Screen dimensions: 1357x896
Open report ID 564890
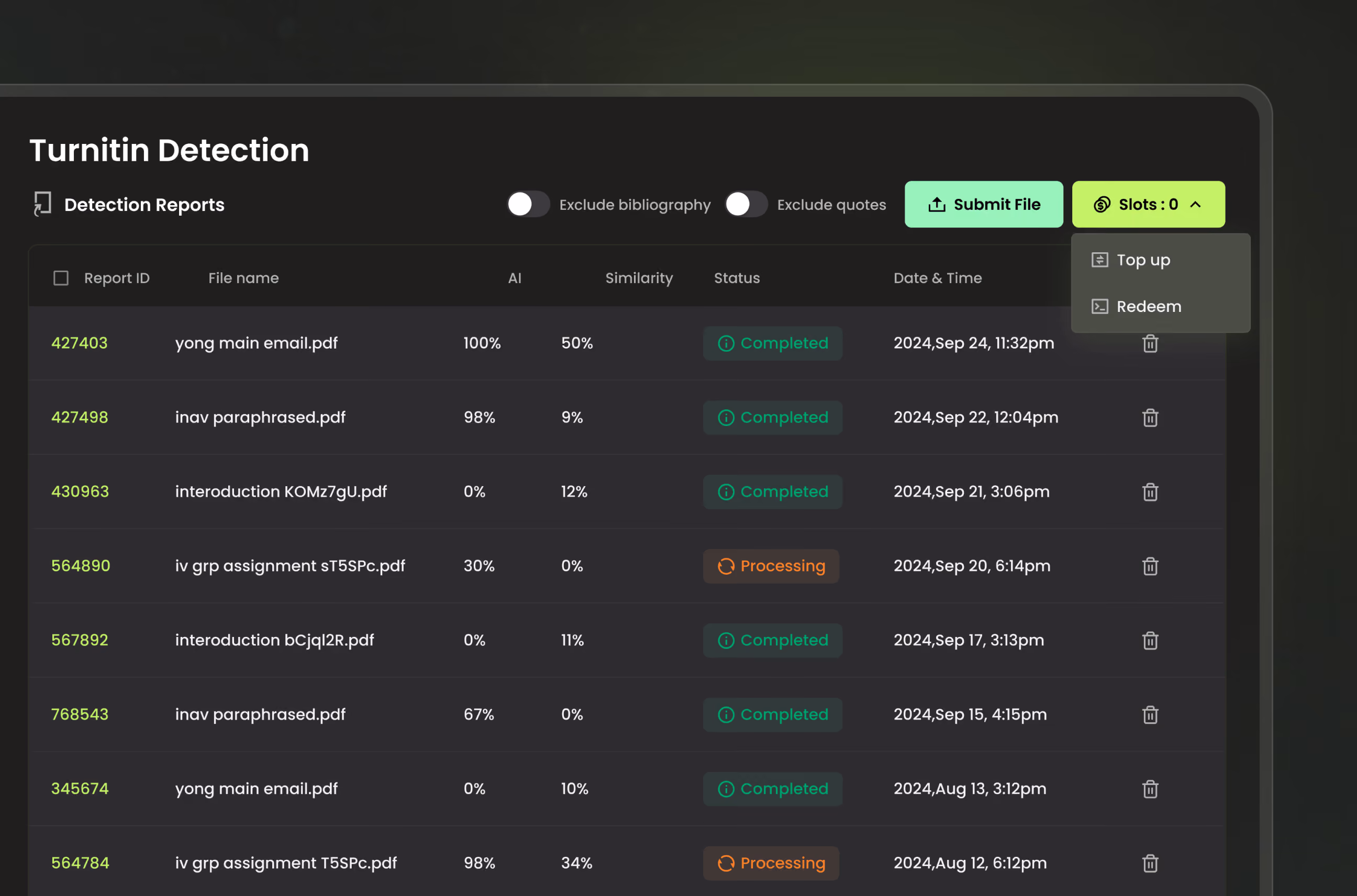click(81, 566)
